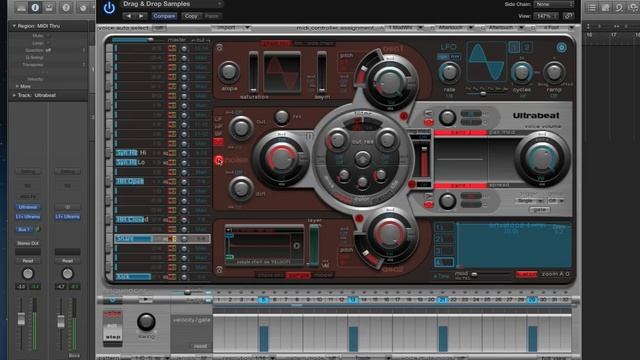Expand the More disclosure triangle
Viewport: 640px width, 360px height.
pyautogui.click(x=17, y=87)
